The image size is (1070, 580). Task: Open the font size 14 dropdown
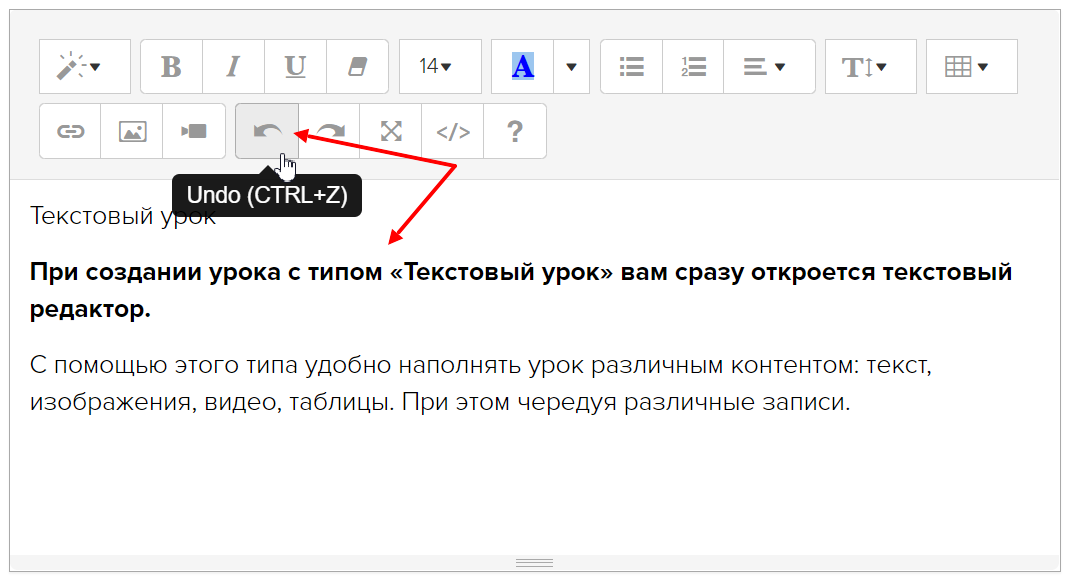pos(439,67)
